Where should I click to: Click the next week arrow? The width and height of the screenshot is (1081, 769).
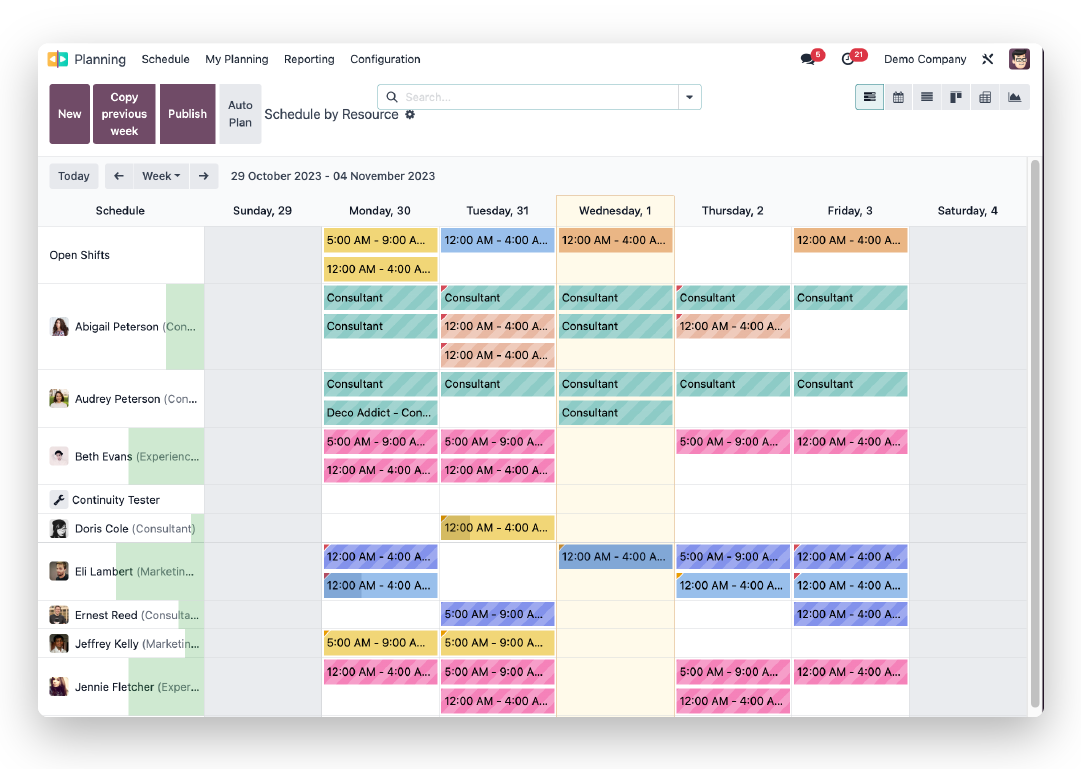click(x=203, y=175)
